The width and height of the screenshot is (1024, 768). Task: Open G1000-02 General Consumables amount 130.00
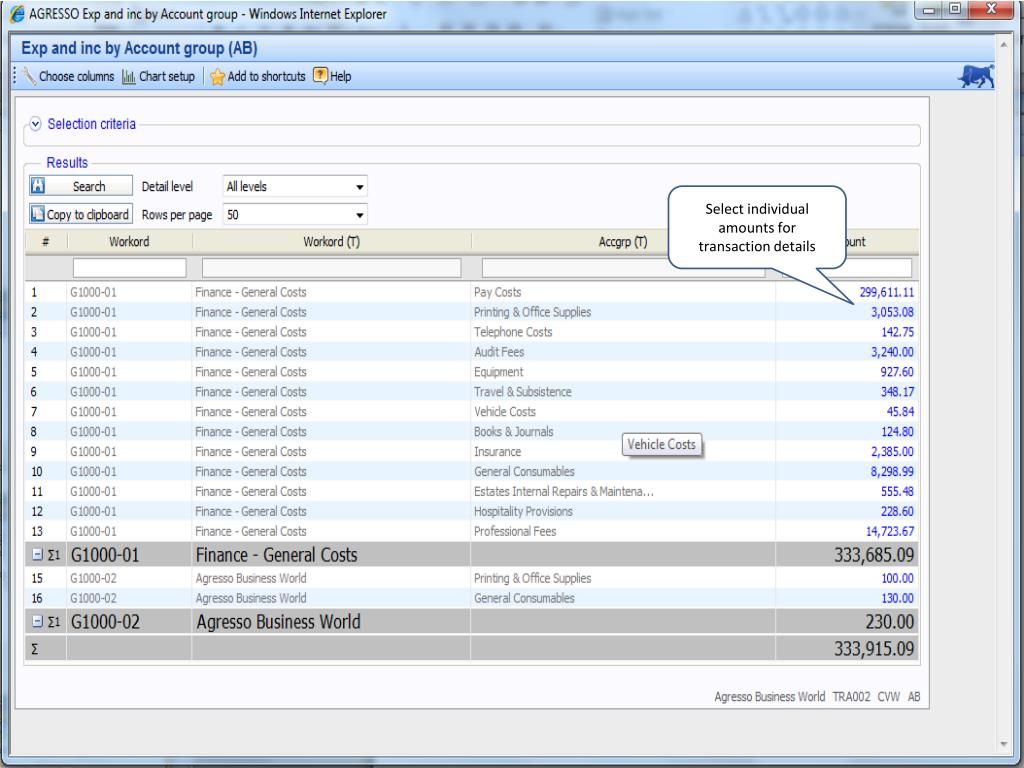[897, 598]
